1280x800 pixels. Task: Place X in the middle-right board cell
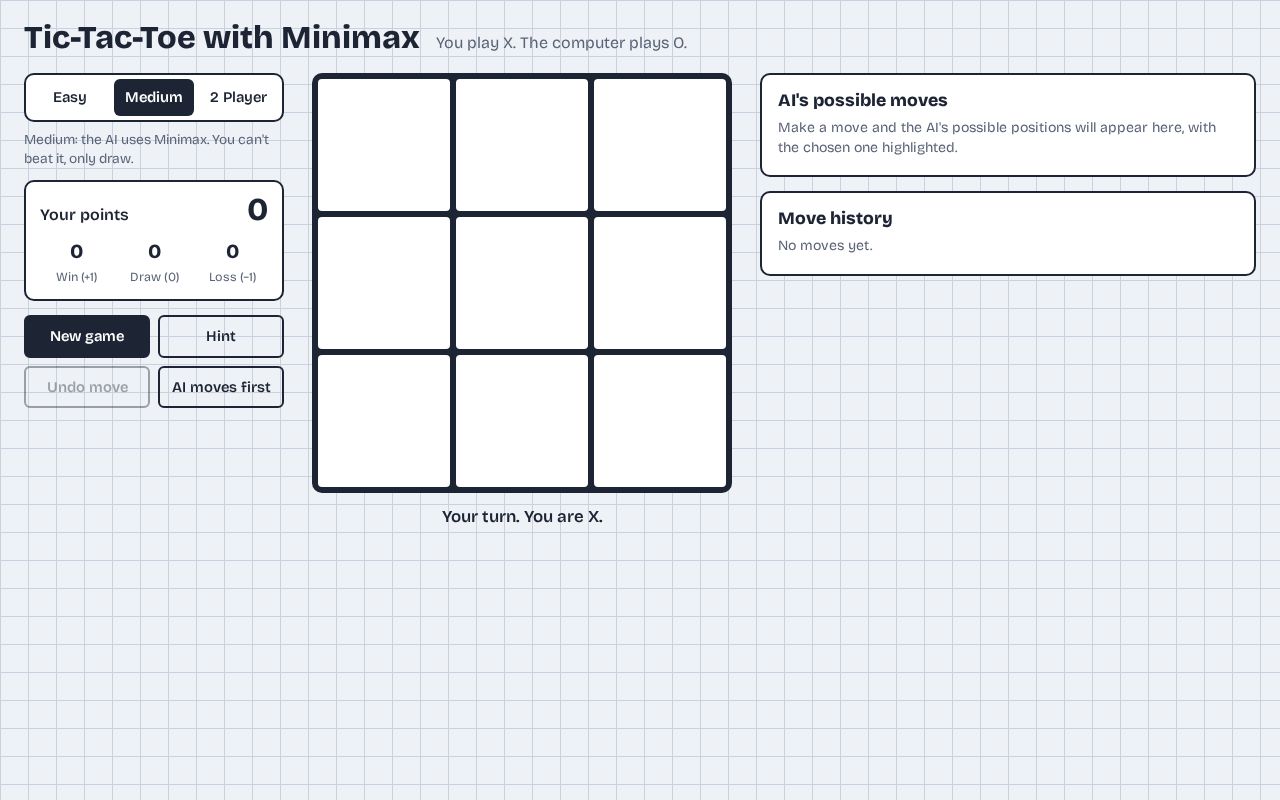point(660,283)
